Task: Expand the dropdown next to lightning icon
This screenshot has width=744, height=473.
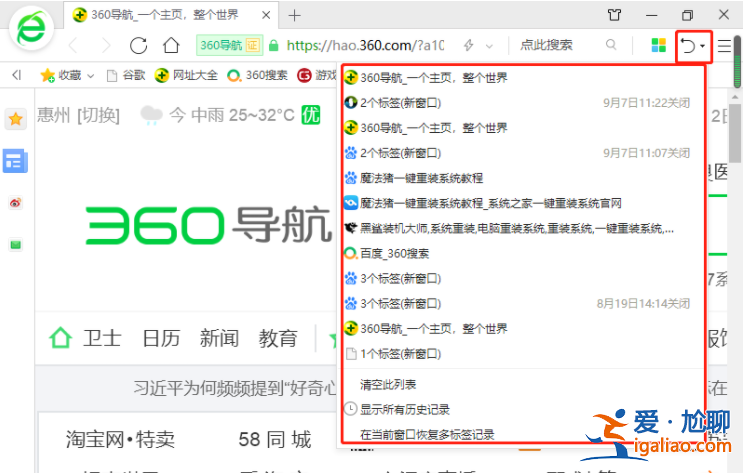Action: (489, 46)
